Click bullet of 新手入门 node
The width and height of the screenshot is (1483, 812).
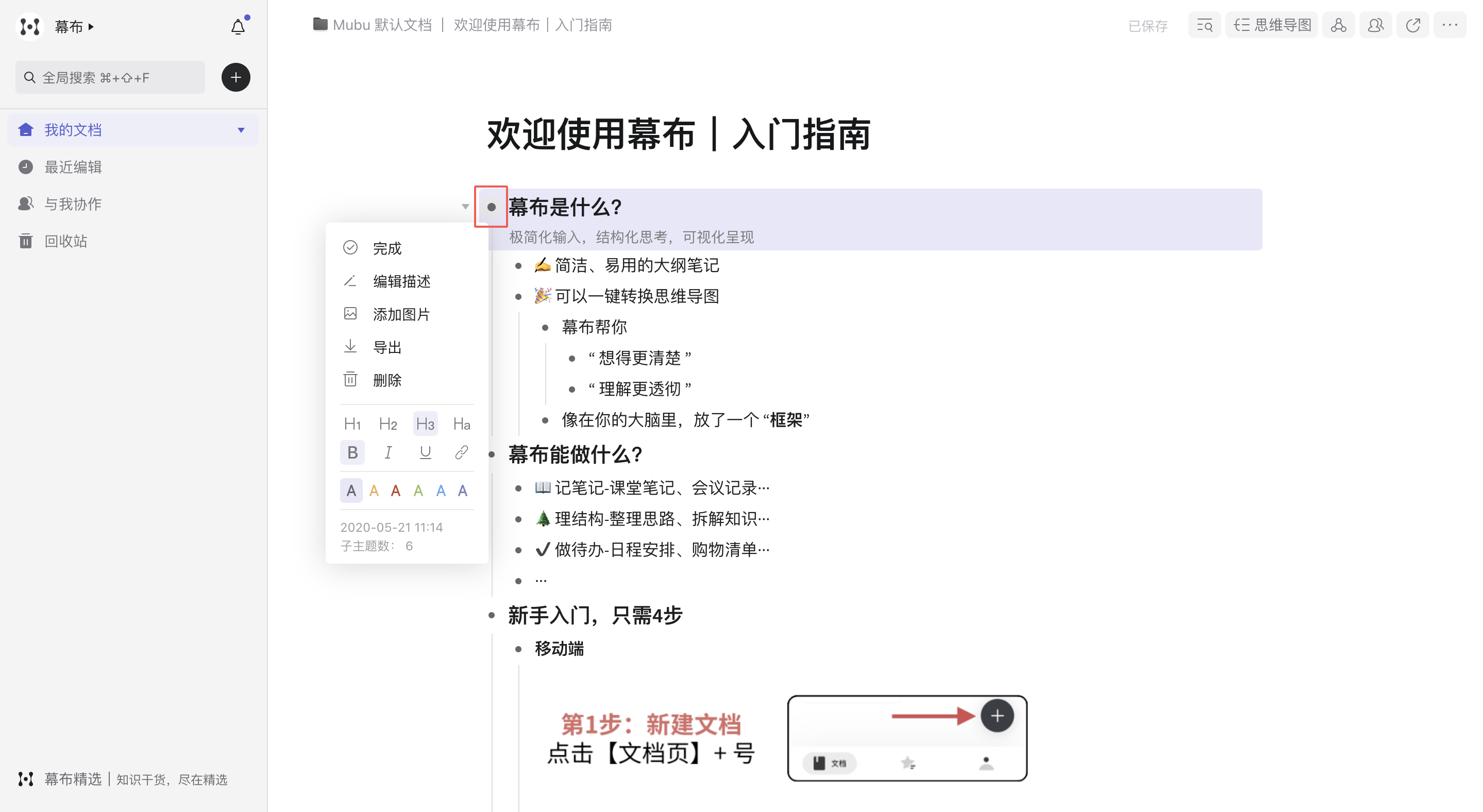[x=492, y=615]
